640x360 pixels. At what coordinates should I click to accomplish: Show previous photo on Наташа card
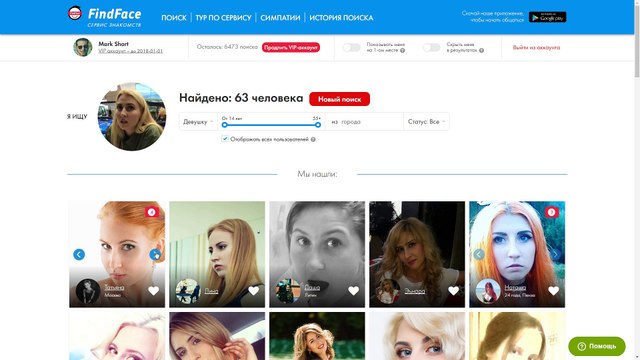479,254
